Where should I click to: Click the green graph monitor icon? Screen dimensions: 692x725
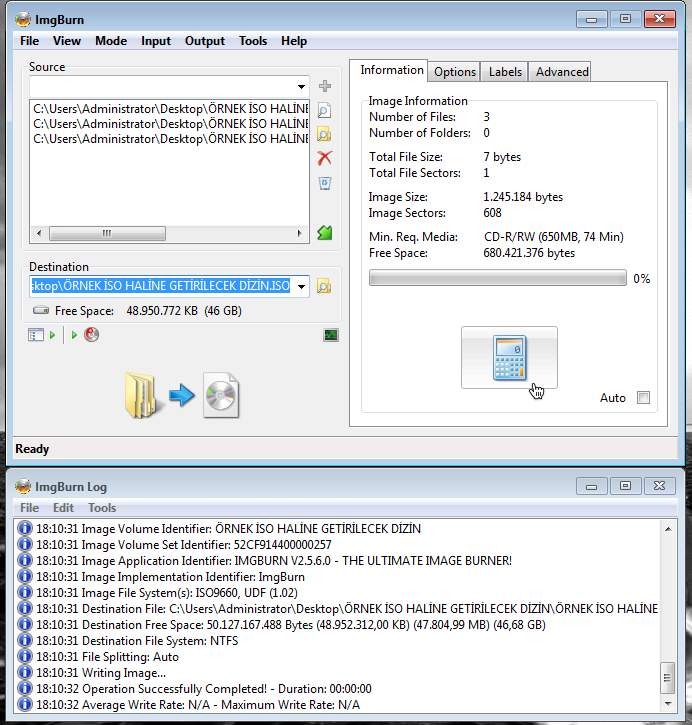click(331, 335)
